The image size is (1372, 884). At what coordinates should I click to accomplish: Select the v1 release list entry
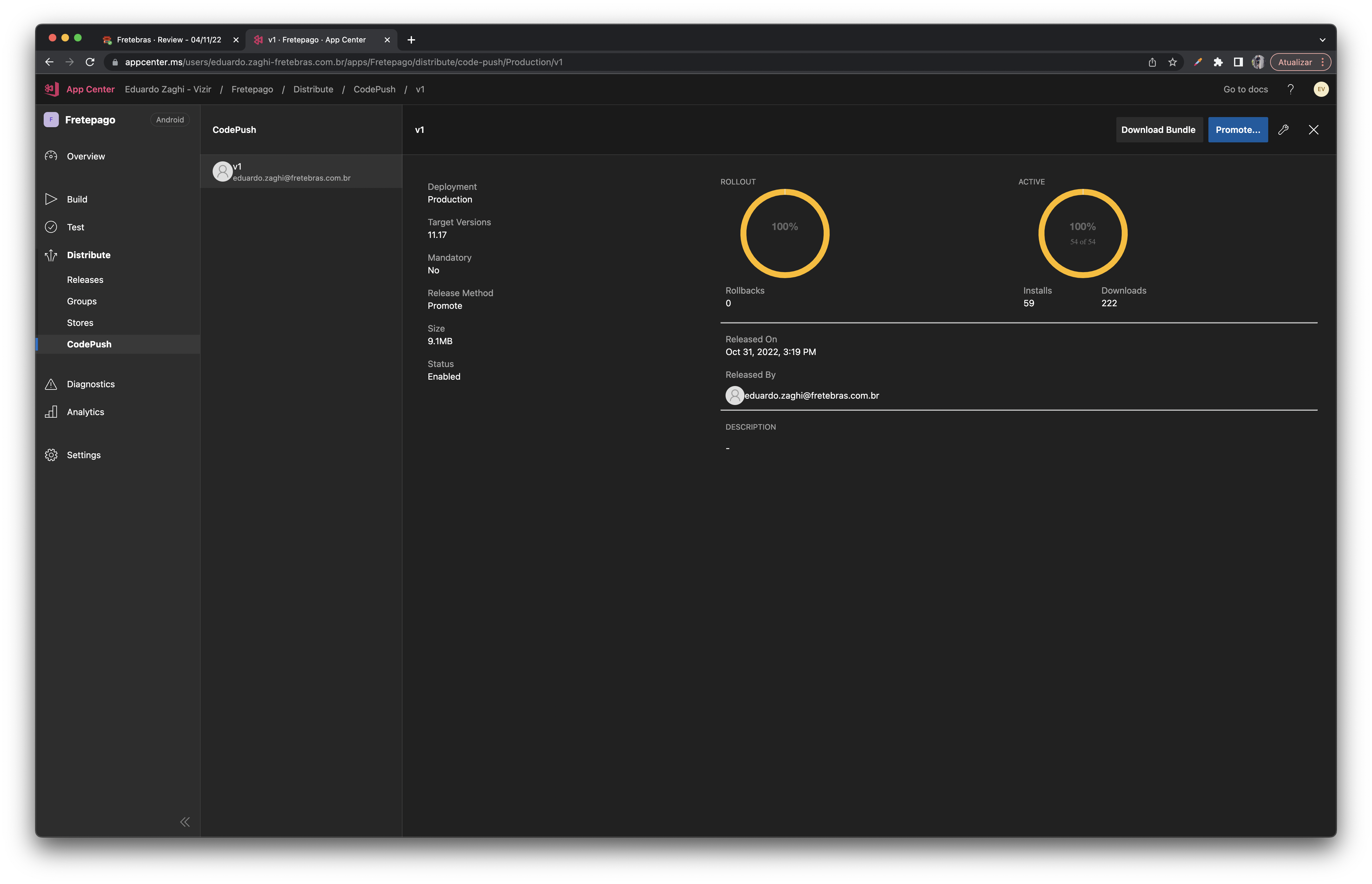pos(300,171)
